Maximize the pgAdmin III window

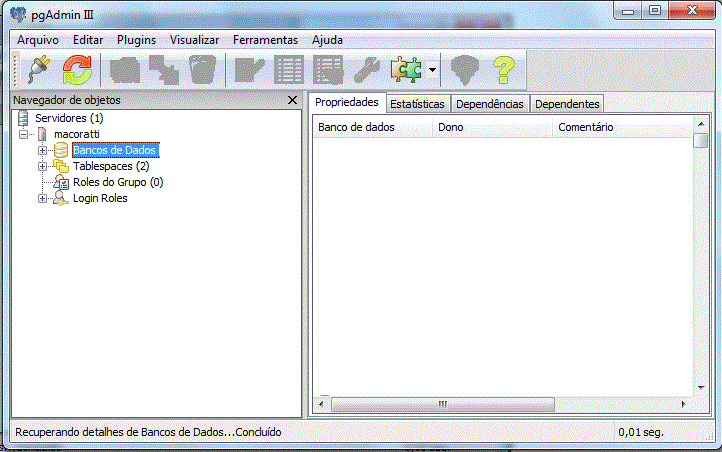(x=655, y=11)
